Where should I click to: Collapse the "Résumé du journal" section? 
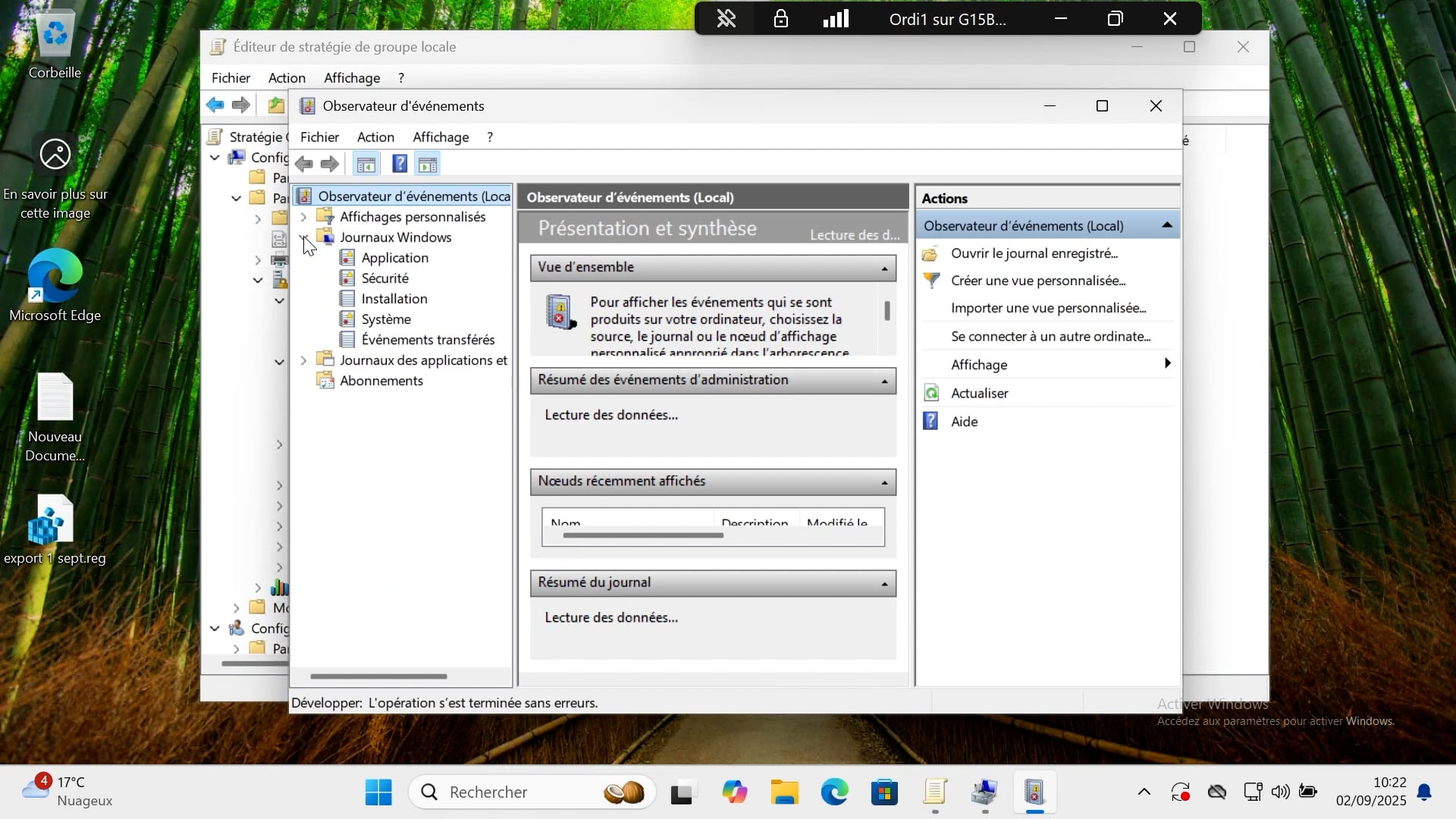click(x=883, y=583)
